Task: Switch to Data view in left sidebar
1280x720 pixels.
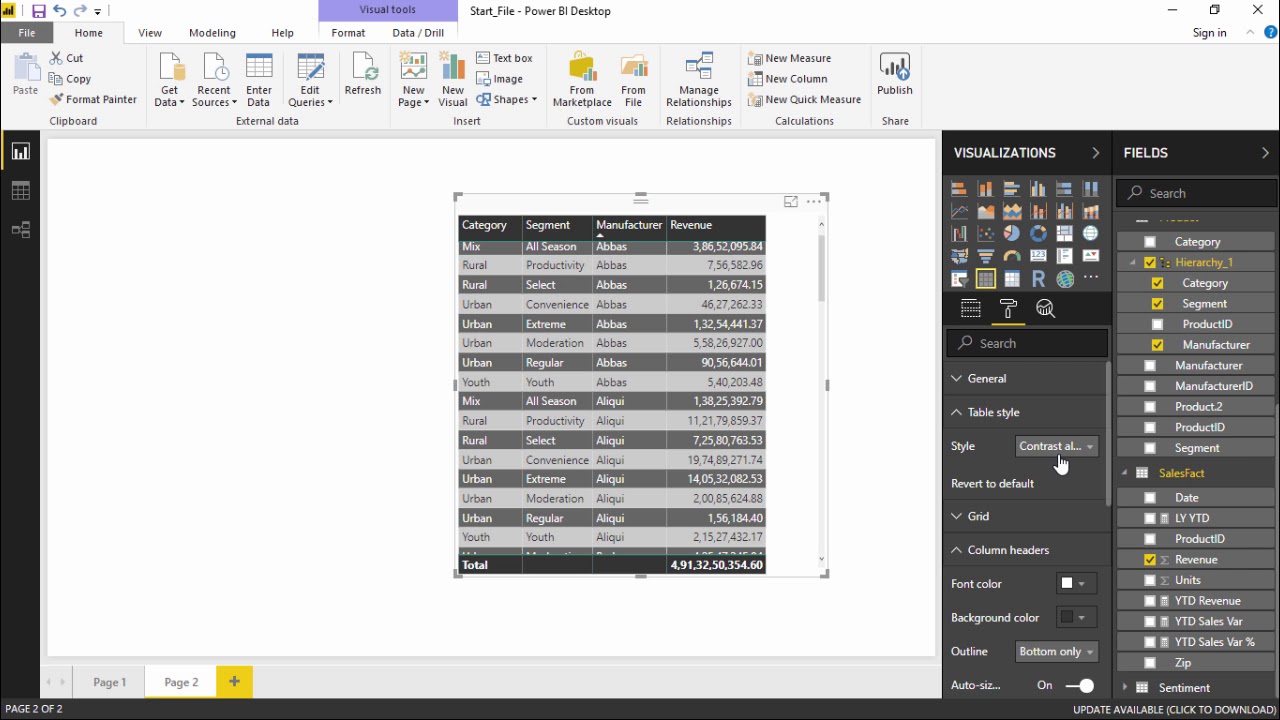Action: (20, 191)
